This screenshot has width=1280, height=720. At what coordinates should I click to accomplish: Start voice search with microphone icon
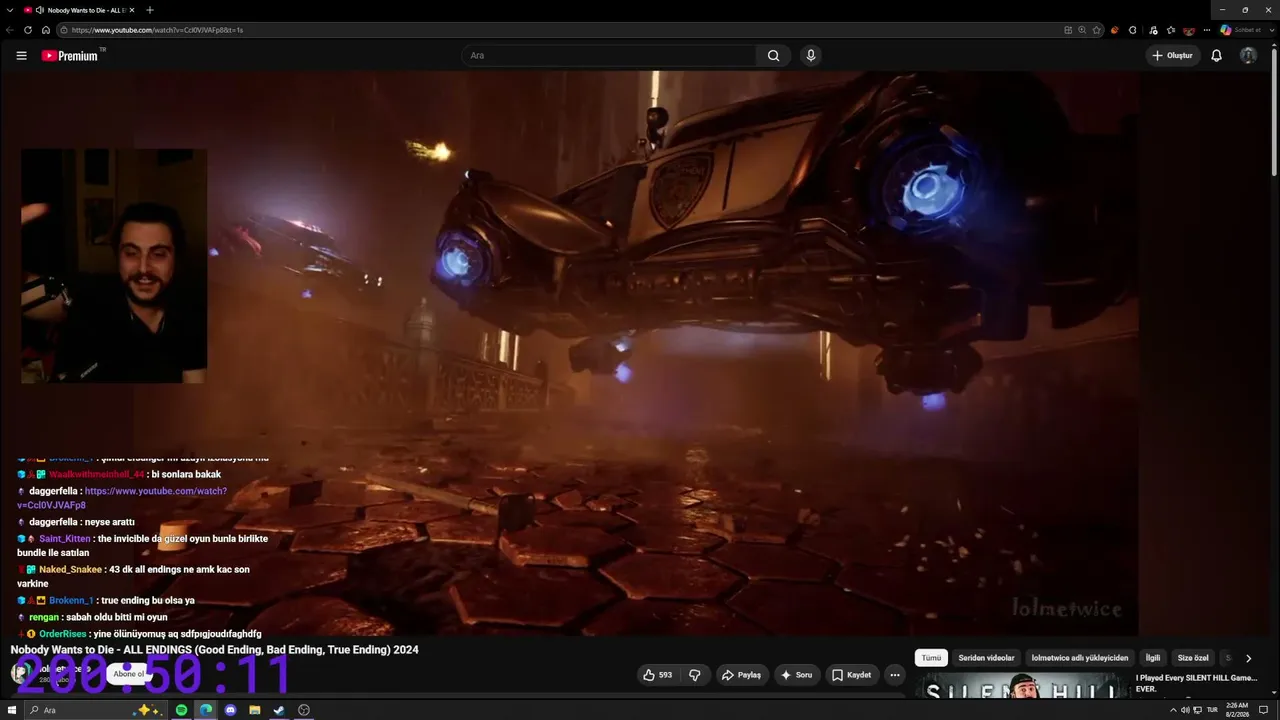(x=811, y=56)
